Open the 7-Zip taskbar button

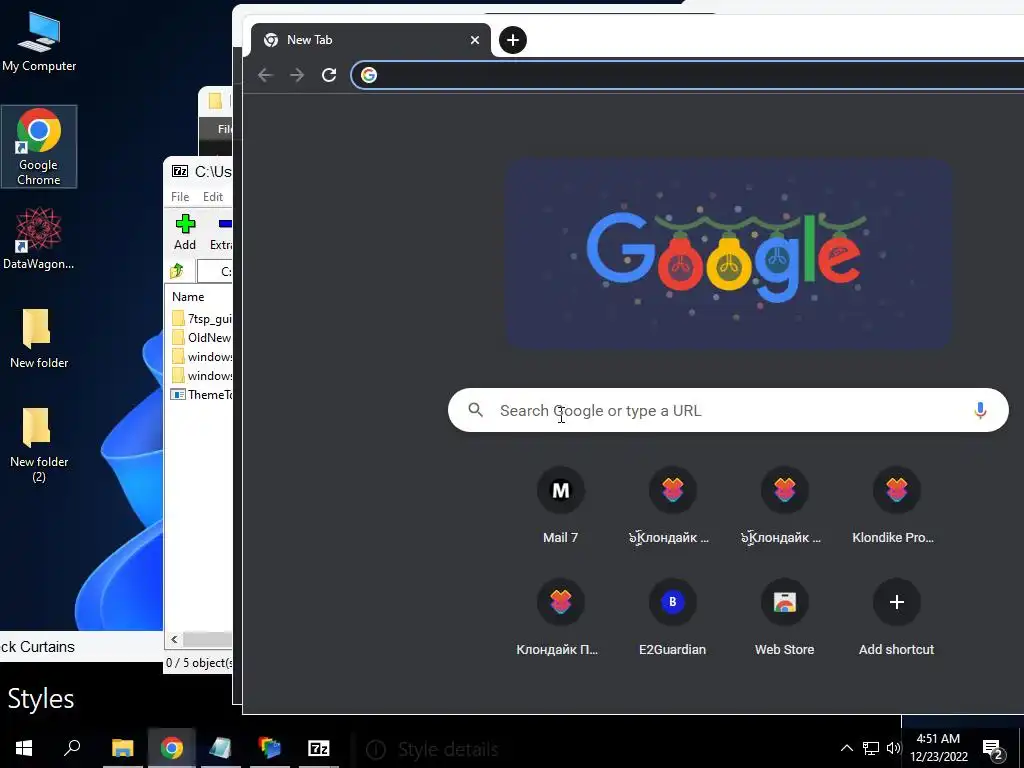(319, 748)
